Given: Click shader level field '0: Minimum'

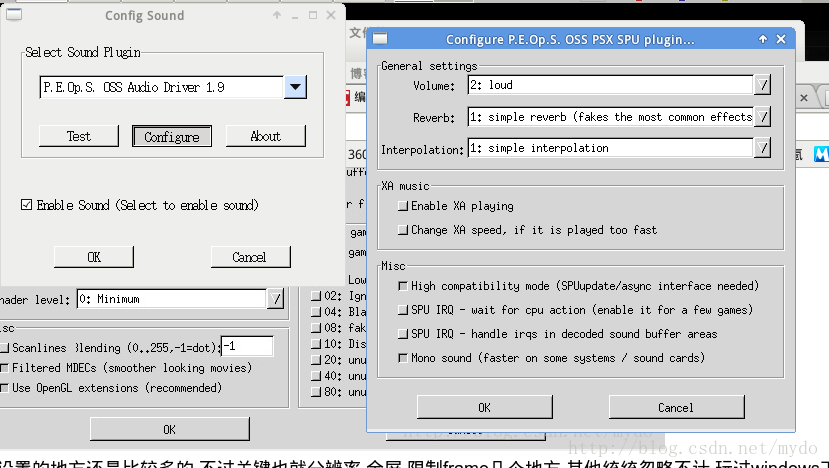Looking at the screenshot, I should [x=172, y=299].
